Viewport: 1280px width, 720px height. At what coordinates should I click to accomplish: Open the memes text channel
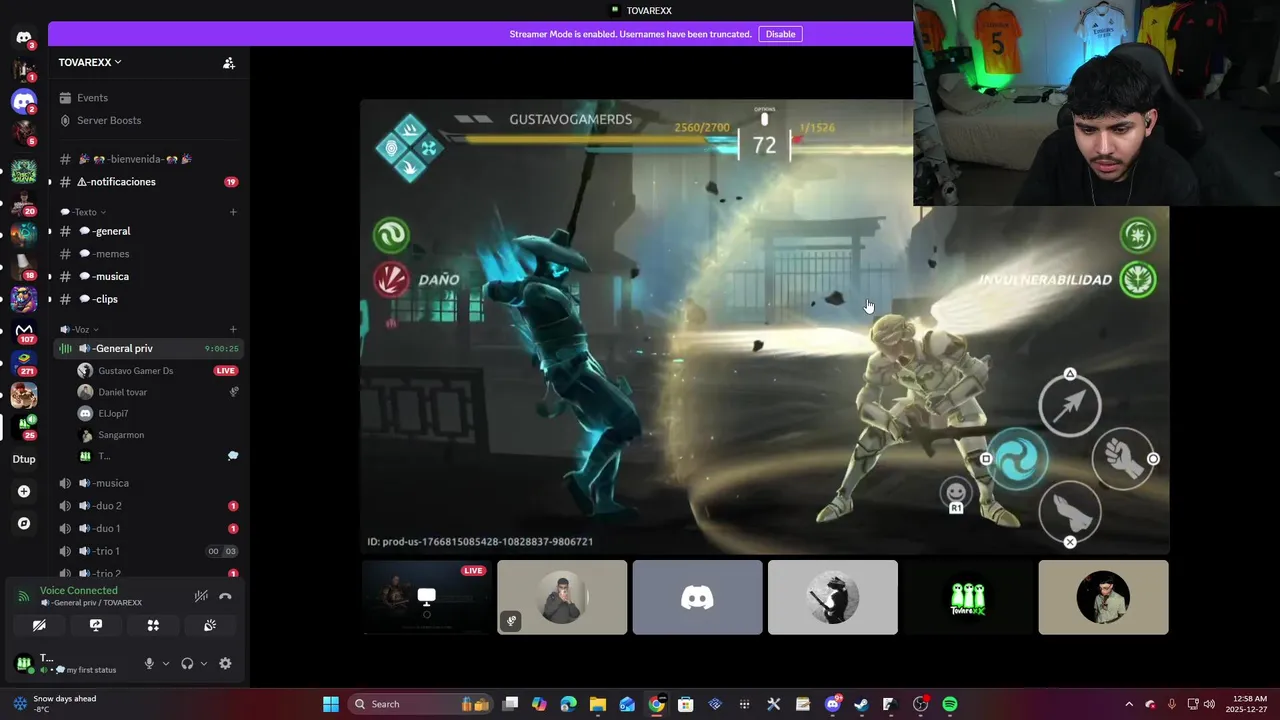(148, 254)
